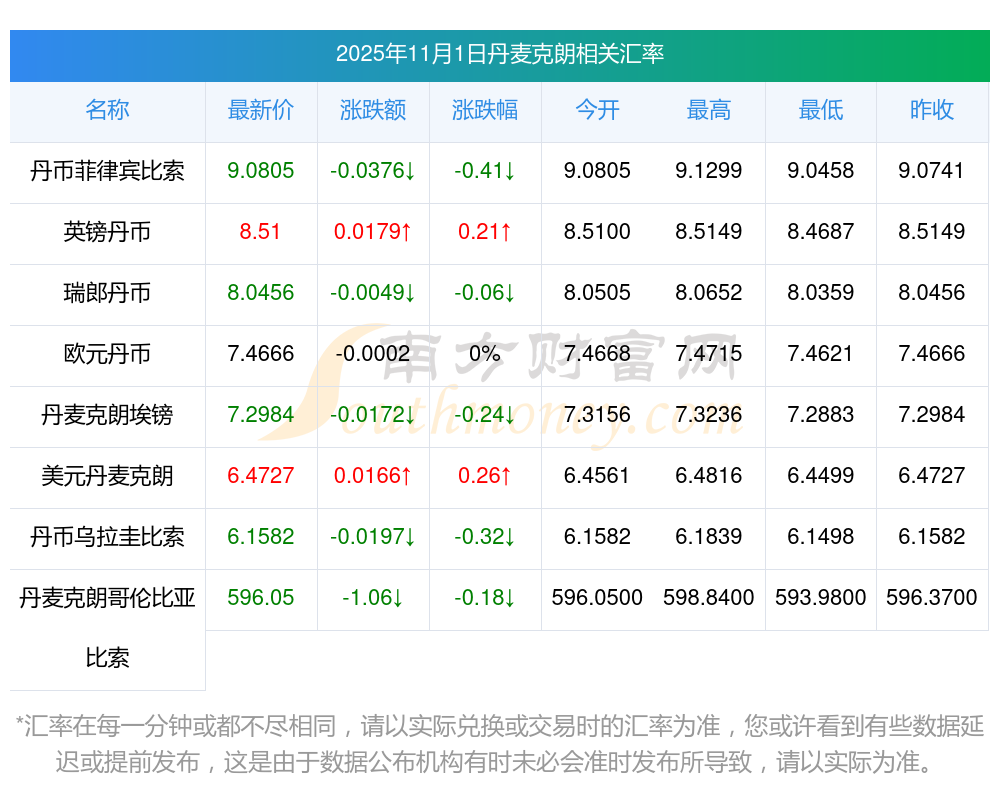Image resolution: width=1000 pixels, height=793 pixels.
Task: Click change amount -1.06↓
Action: pos(373,597)
